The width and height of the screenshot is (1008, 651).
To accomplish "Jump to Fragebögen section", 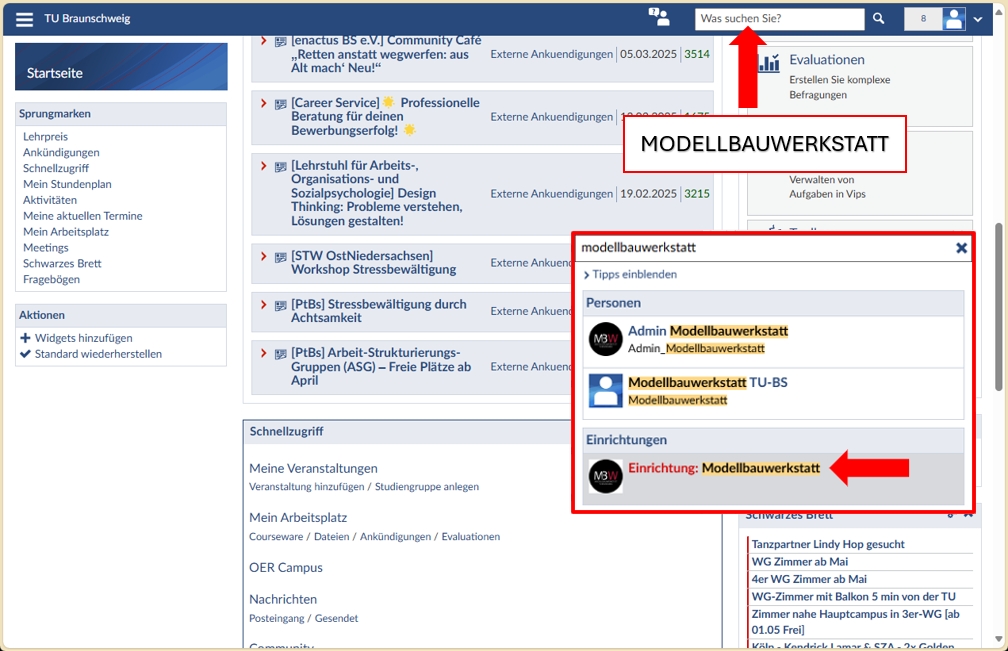I will [x=51, y=280].
